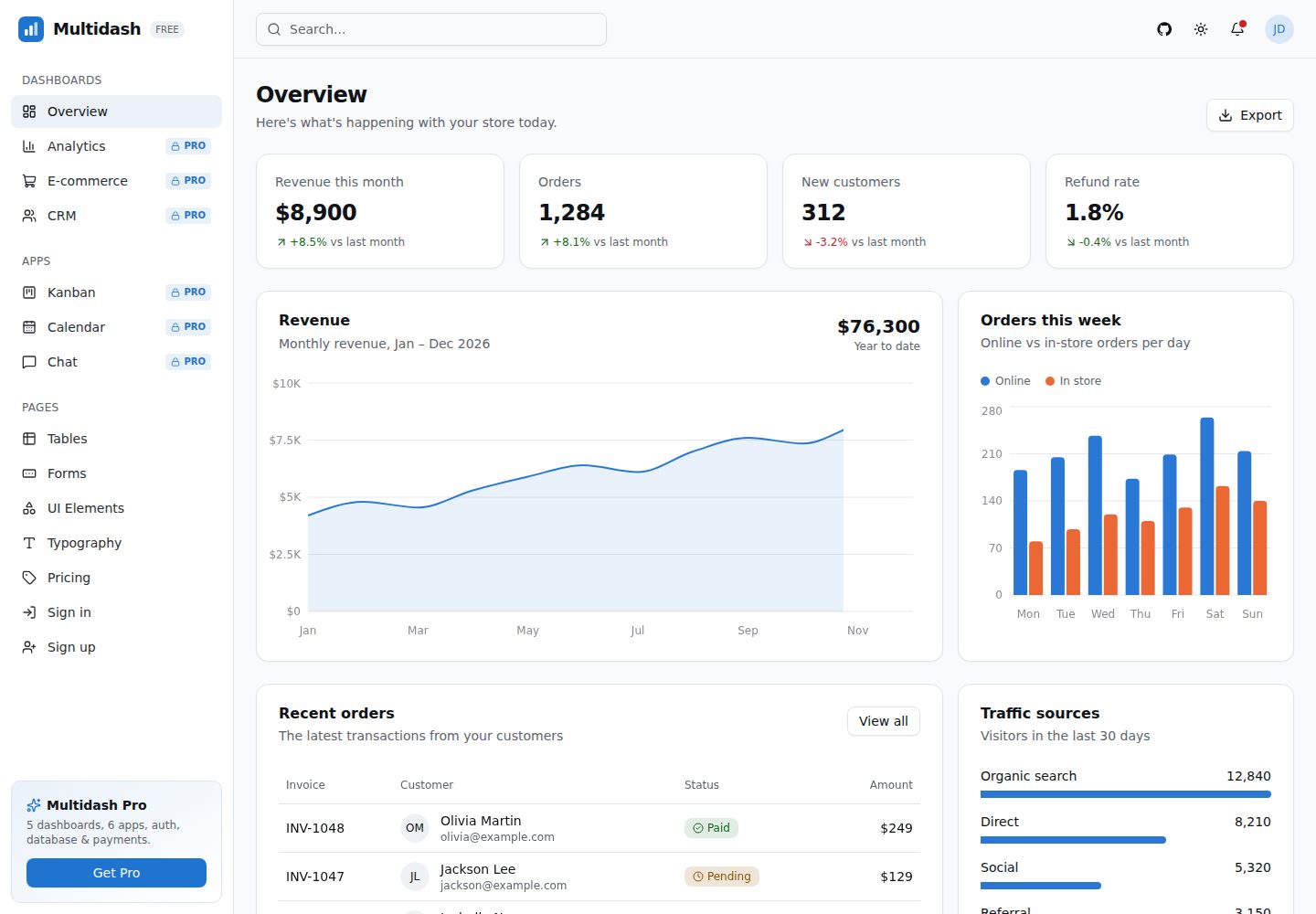Toggle the In store legend item
This screenshot has width=1316, height=914.
tap(1073, 381)
